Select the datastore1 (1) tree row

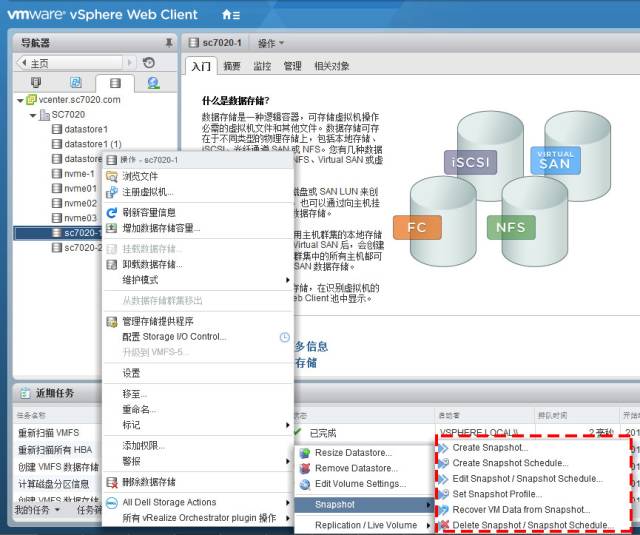pyautogui.click(x=87, y=144)
